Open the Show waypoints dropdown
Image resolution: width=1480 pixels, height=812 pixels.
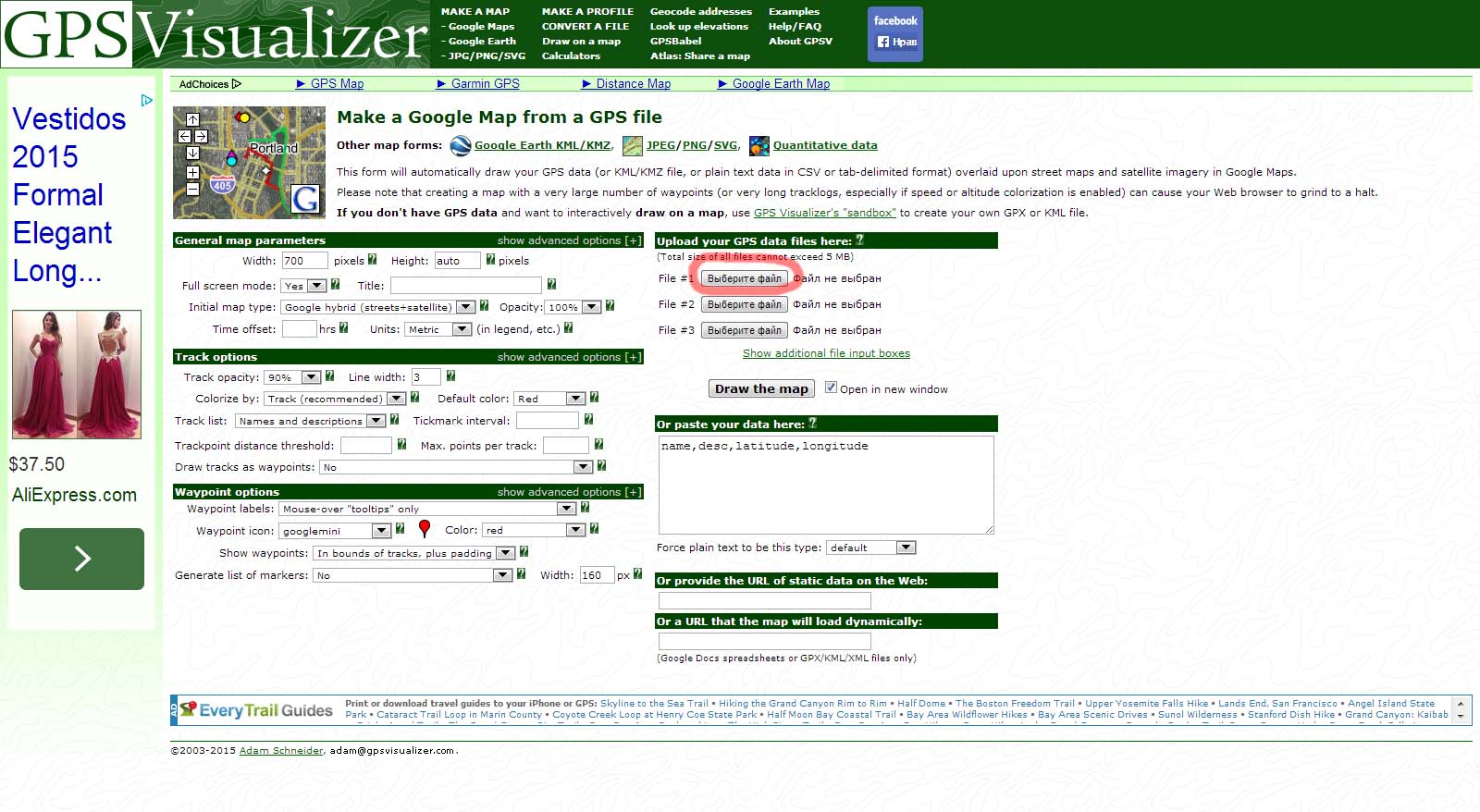(x=413, y=553)
